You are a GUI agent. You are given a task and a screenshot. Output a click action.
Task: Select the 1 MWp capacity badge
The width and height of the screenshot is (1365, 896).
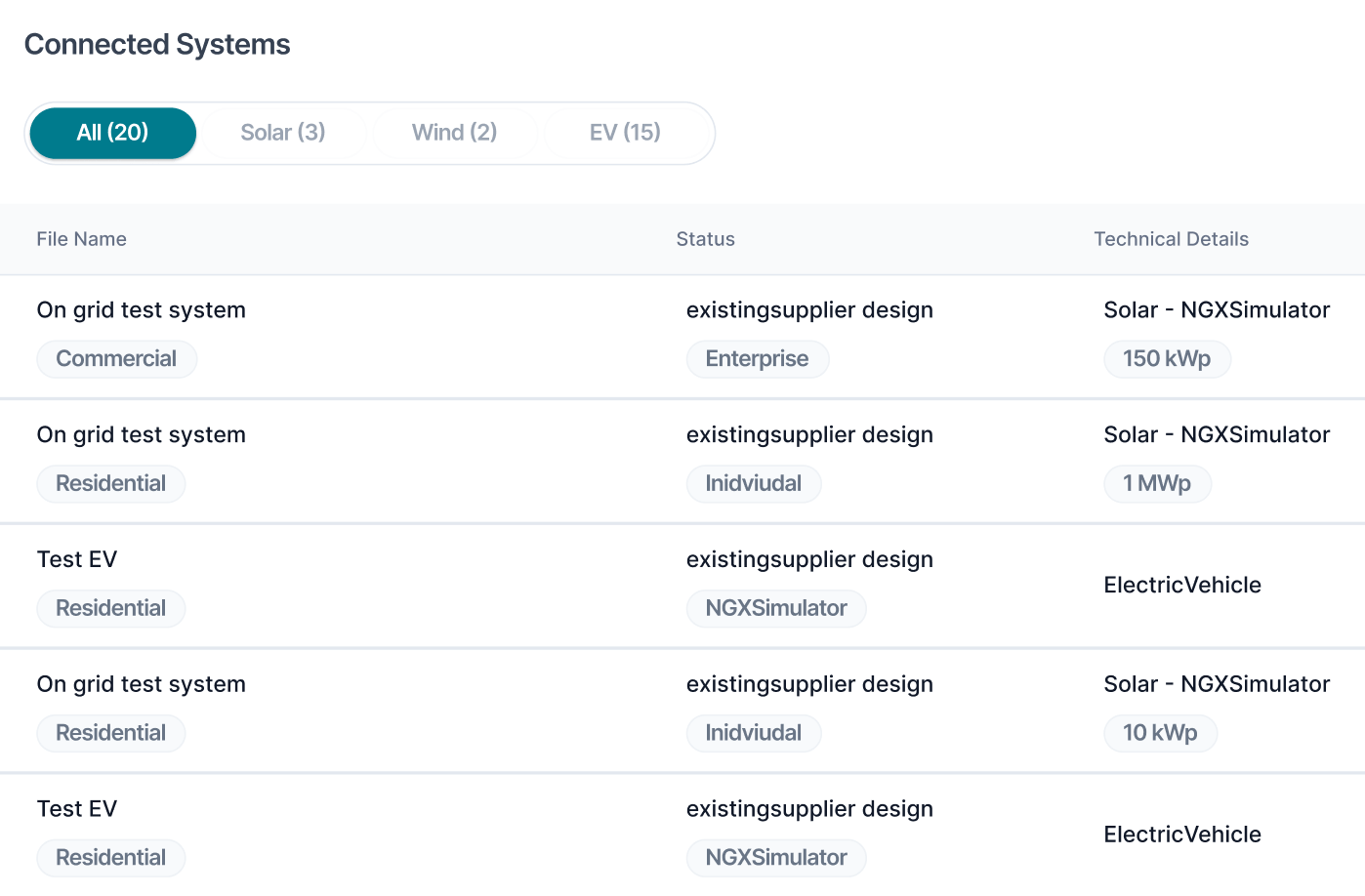[x=1157, y=484]
